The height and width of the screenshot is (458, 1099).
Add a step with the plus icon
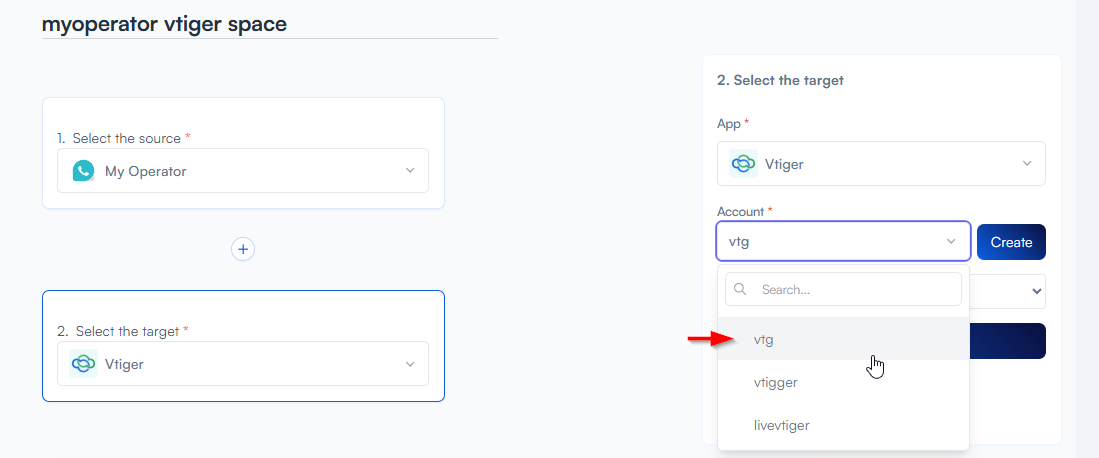tap(243, 249)
